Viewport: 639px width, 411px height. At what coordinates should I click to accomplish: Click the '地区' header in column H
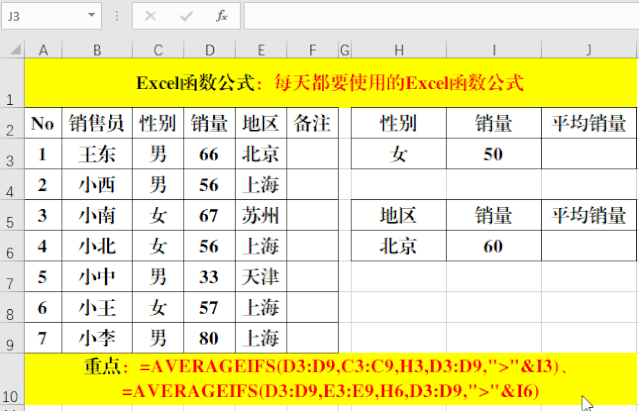[399, 215]
